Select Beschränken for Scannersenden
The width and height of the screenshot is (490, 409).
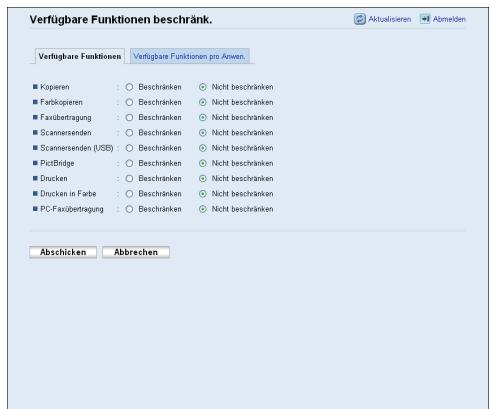point(129,133)
